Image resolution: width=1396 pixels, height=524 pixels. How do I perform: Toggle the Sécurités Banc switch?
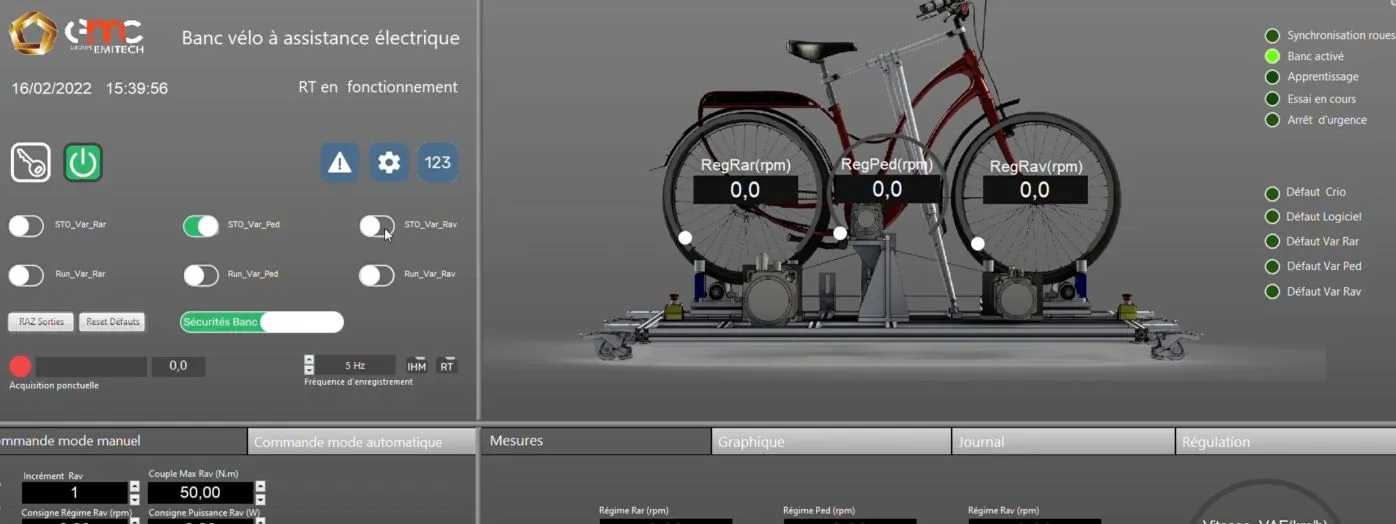(x=262, y=322)
